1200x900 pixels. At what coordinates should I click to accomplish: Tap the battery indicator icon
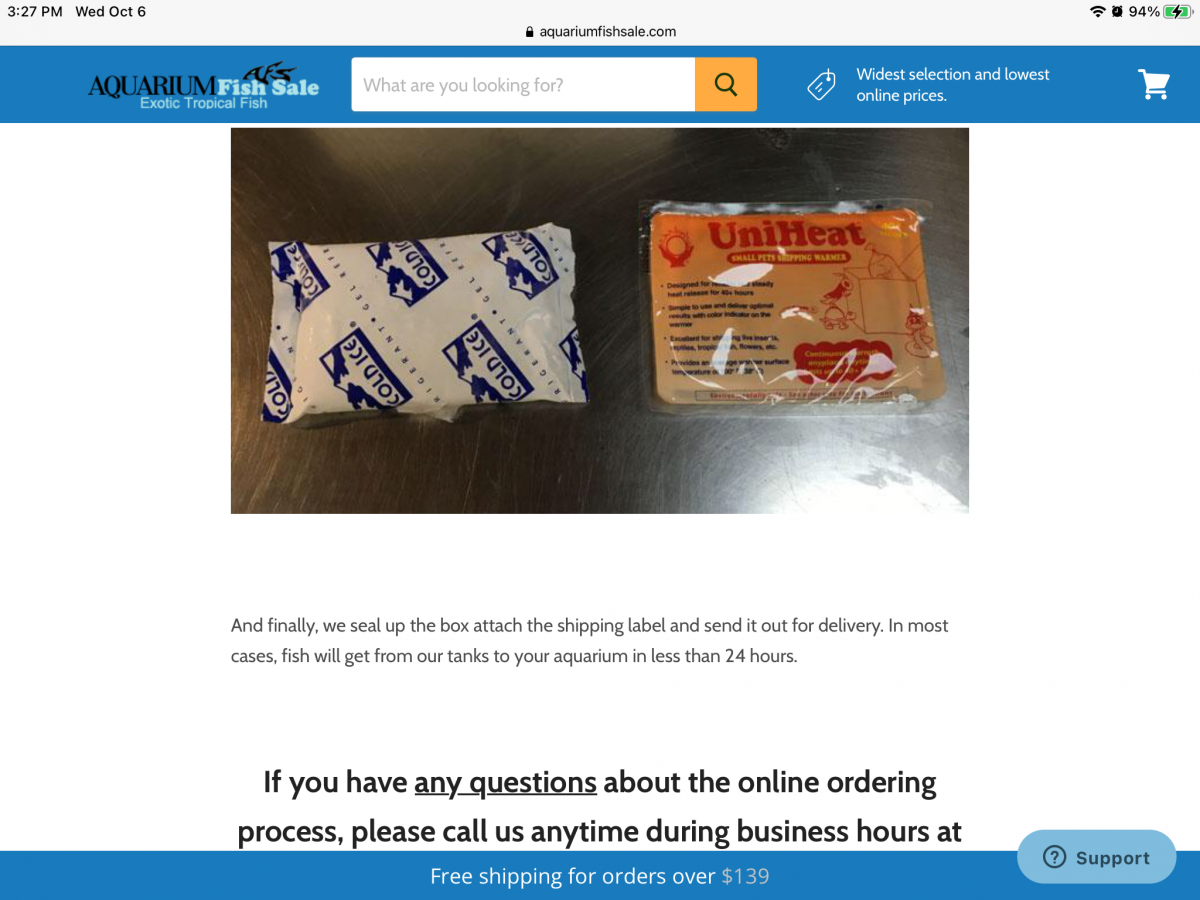click(x=1177, y=12)
